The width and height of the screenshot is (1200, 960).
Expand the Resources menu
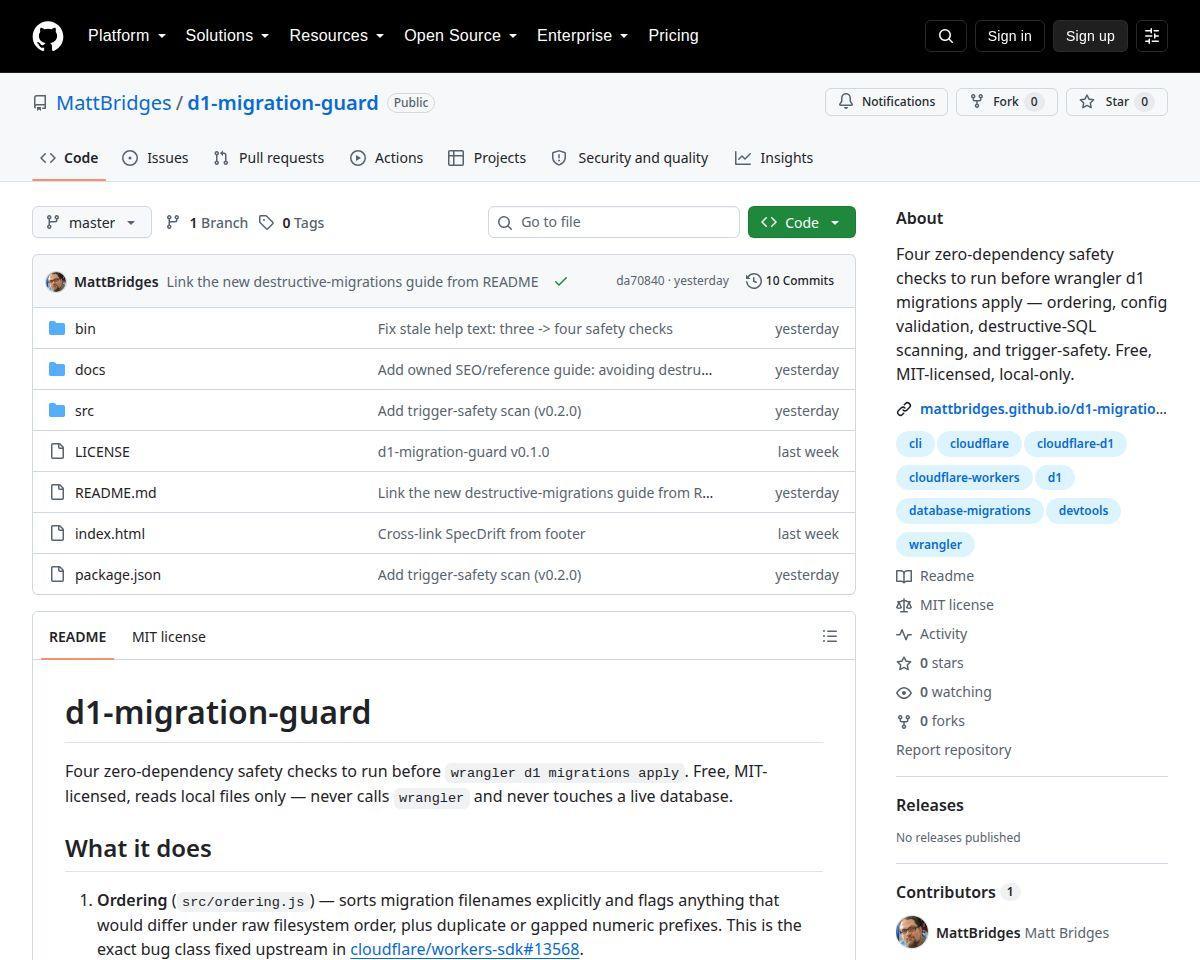coord(337,36)
